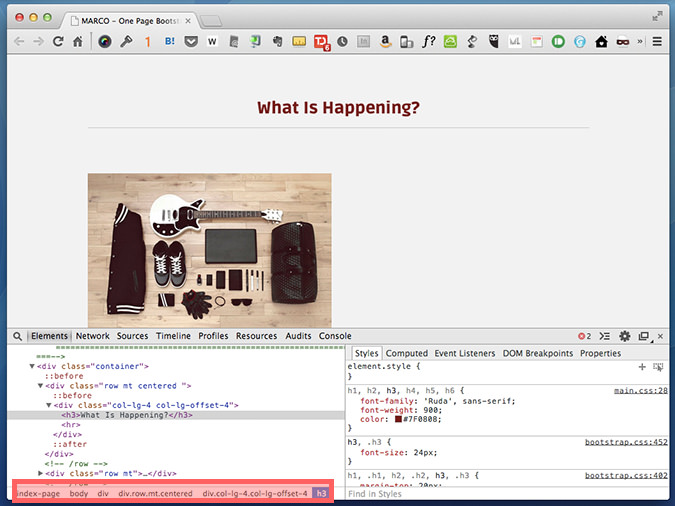Click the #7F0808 color swatch
This screenshot has height=506, width=675.
(x=398, y=420)
